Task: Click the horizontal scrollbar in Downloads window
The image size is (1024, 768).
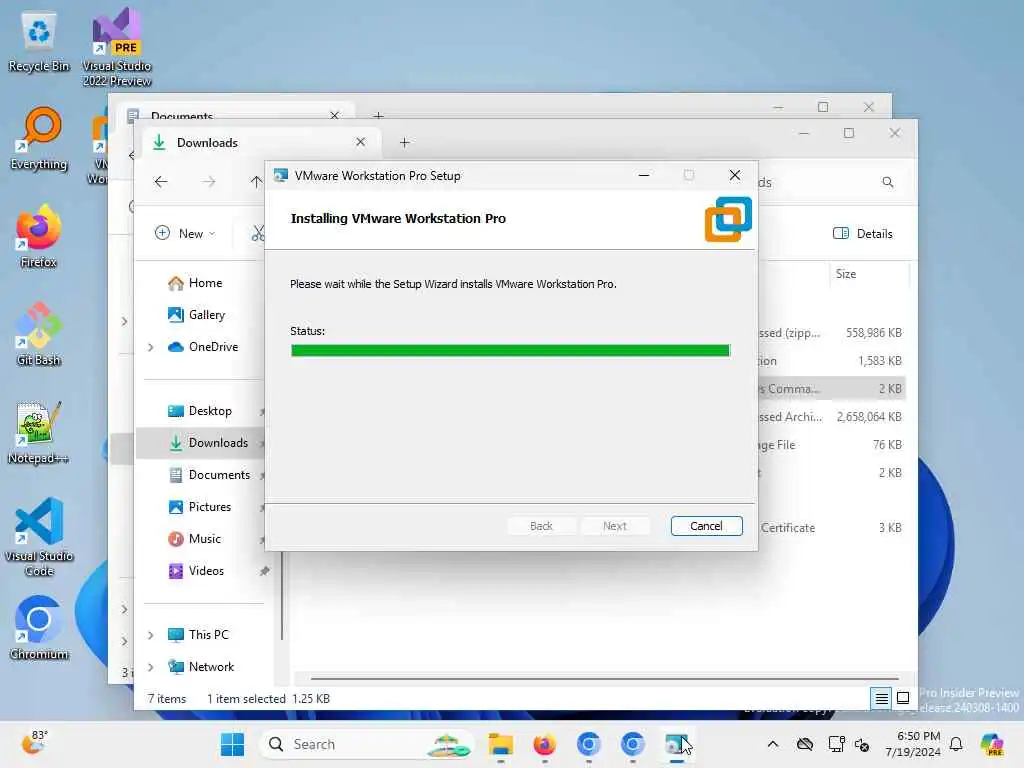Action: pos(604,679)
